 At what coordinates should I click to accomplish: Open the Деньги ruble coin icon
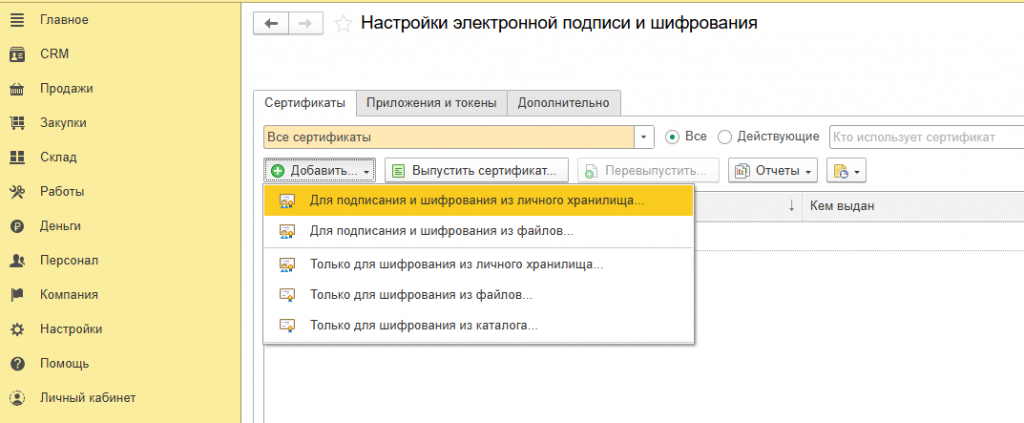[x=18, y=227]
